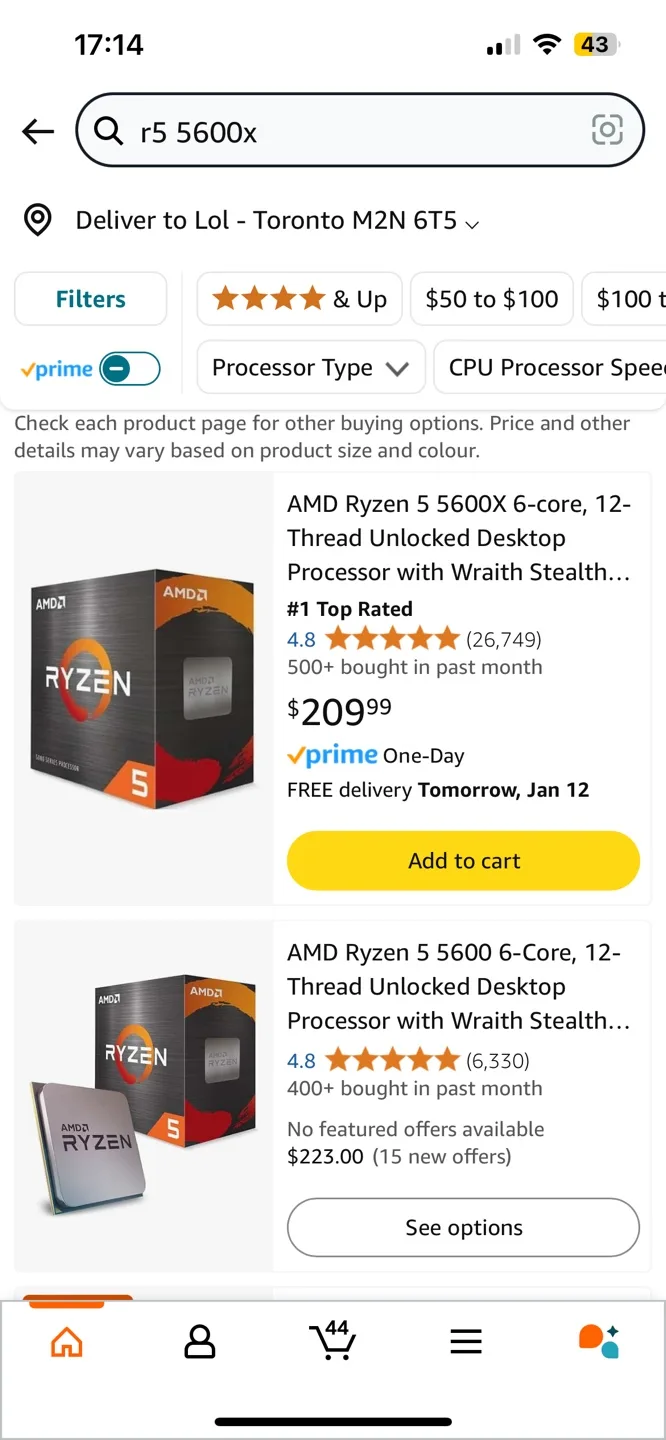Open the Ryzen 5 5600X product image
The height and width of the screenshot is (1440, 666).
144,688
